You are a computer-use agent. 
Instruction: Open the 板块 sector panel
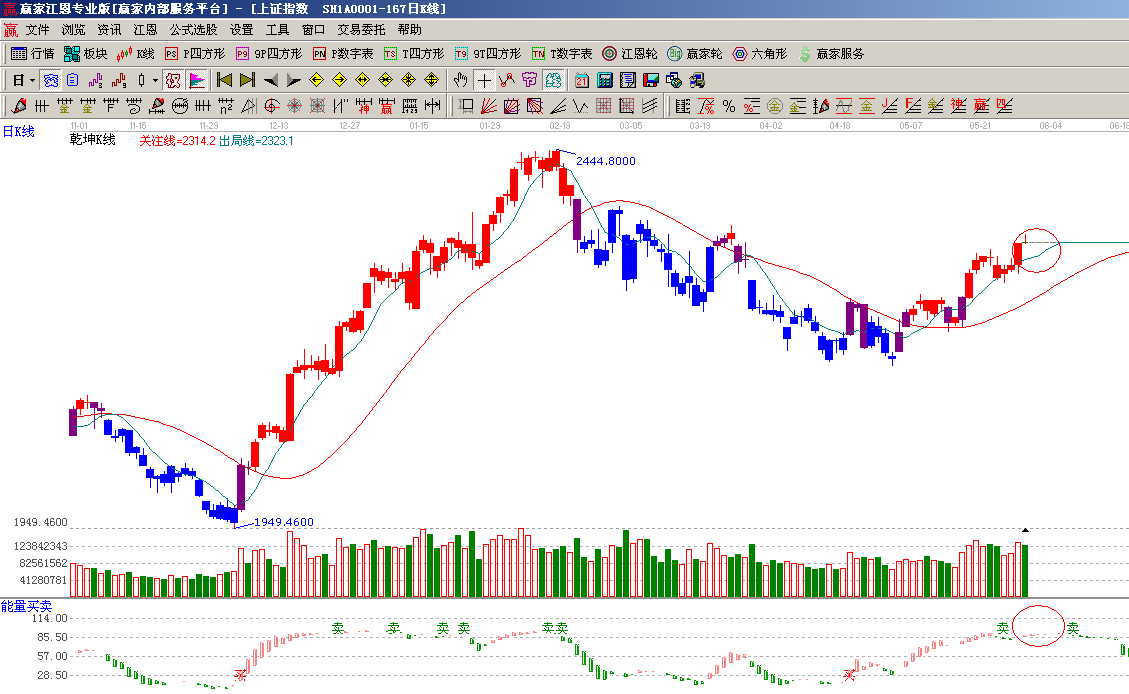coord(85,54)
